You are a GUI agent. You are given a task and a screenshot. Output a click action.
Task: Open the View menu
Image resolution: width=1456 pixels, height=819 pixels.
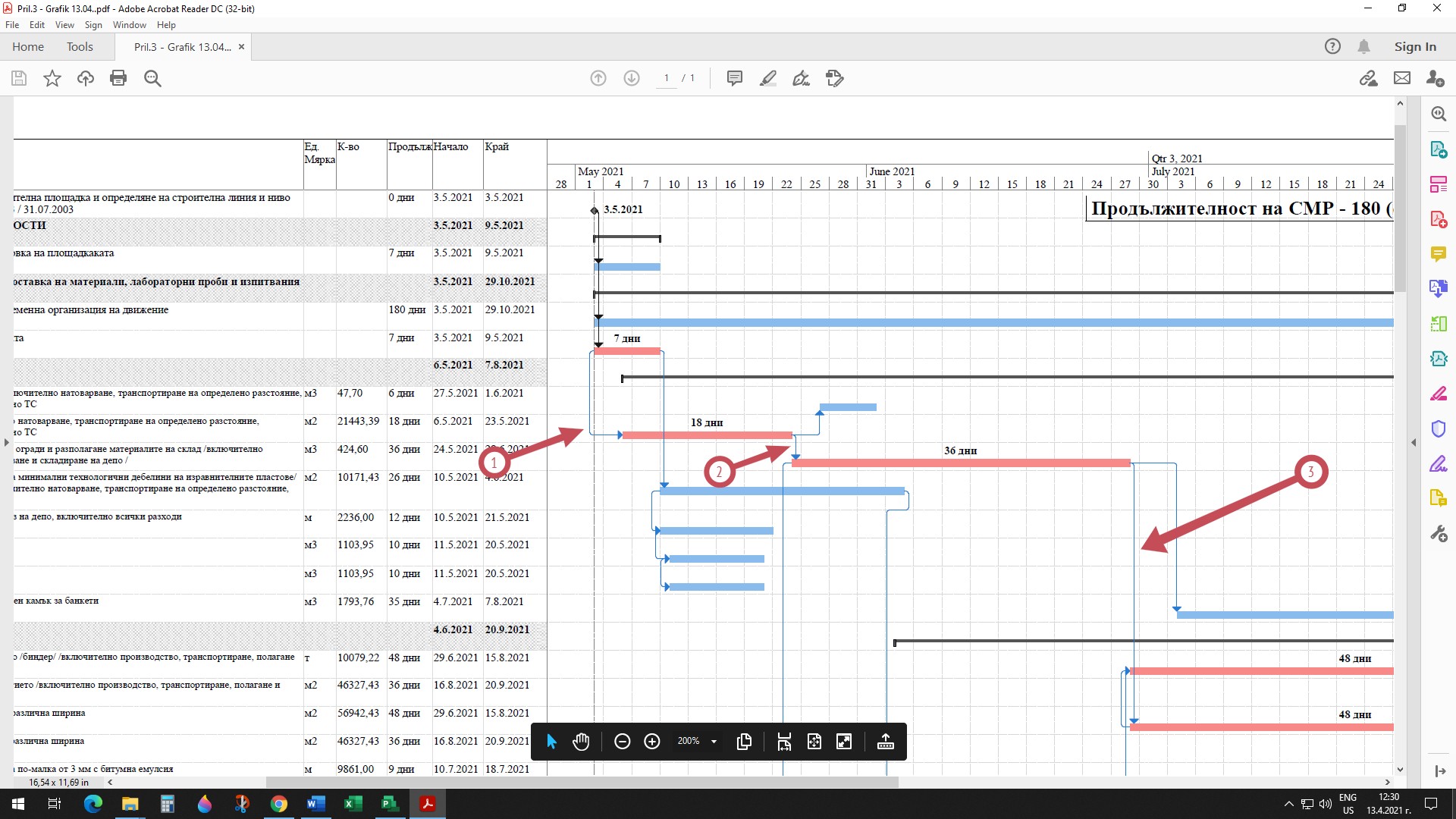[65, 25]
